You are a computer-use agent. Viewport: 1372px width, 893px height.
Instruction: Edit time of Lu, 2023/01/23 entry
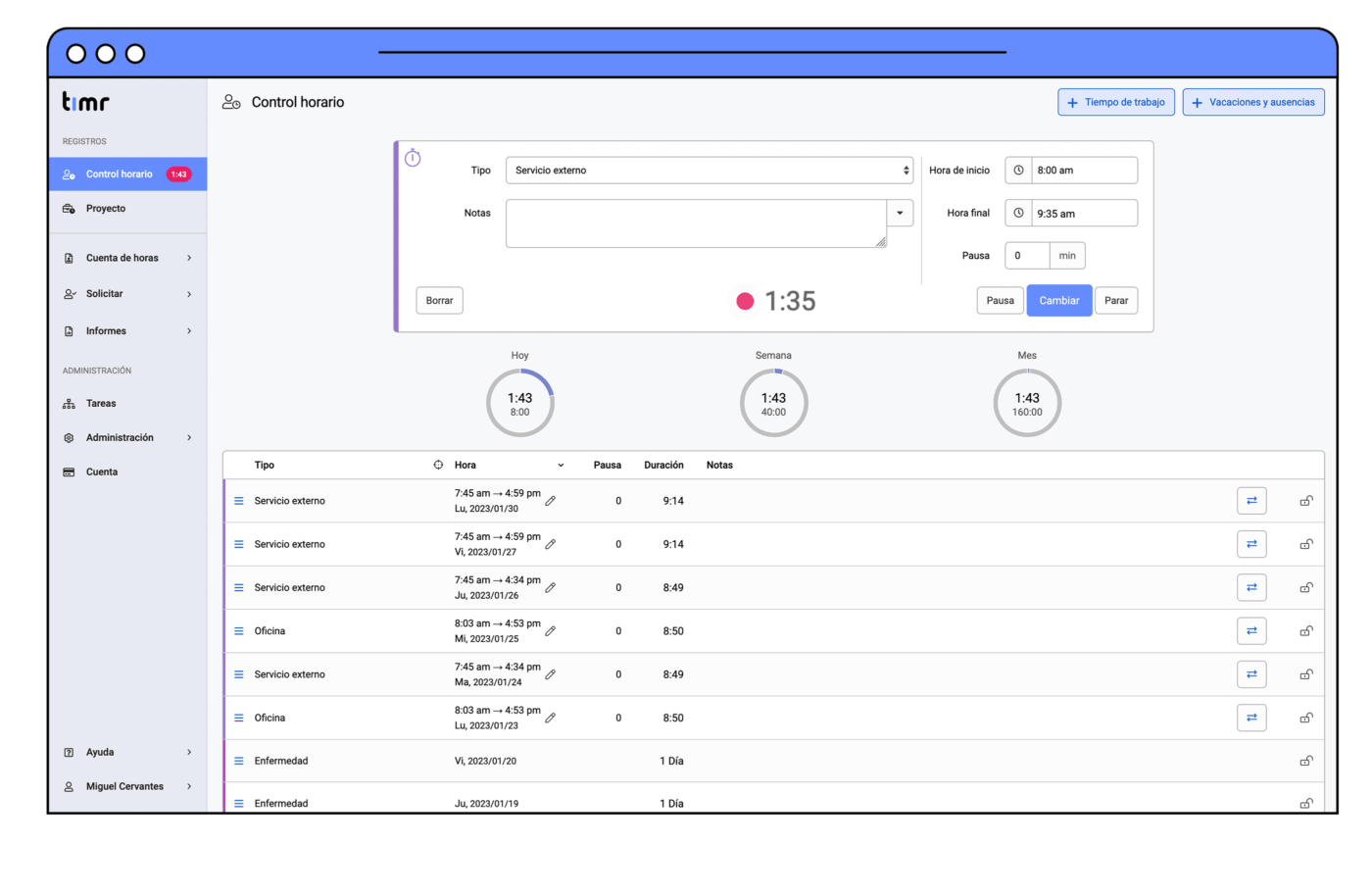point(551,718)
